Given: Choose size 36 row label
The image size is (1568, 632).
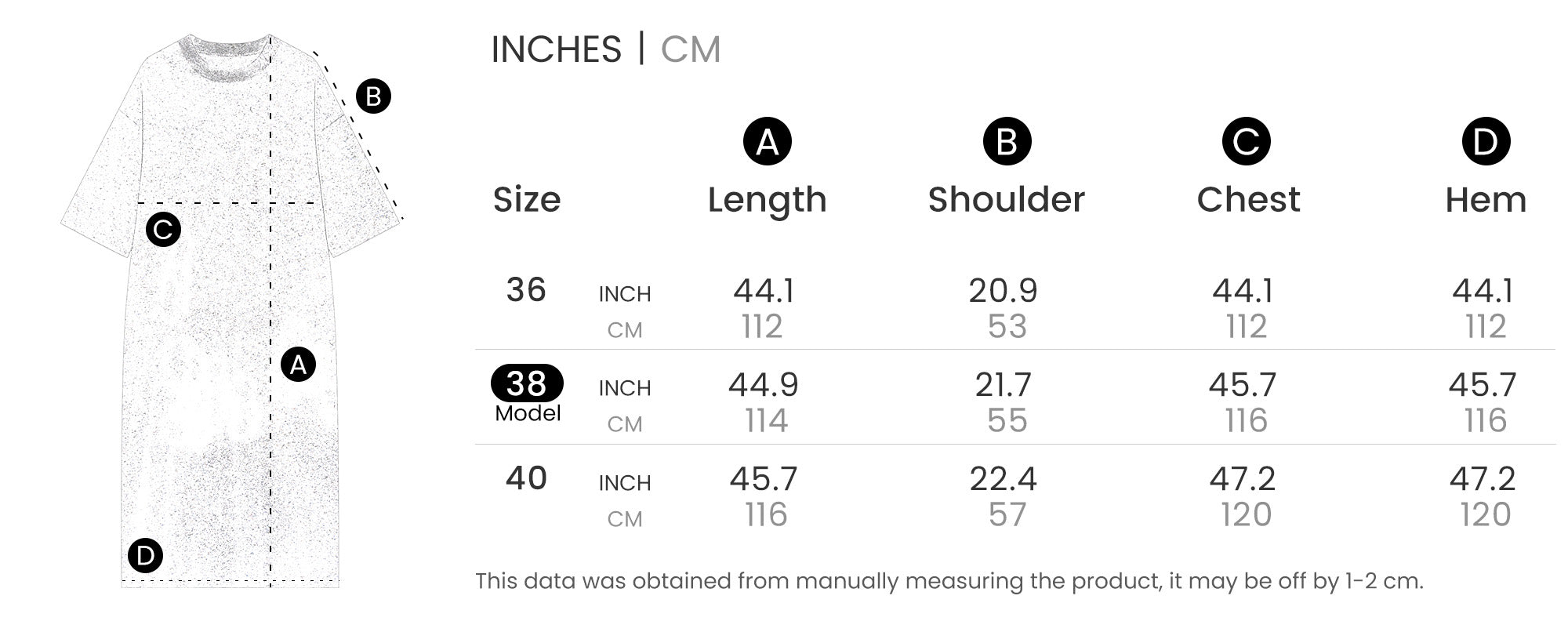Looking at the screenshot, I should [526, 290].
